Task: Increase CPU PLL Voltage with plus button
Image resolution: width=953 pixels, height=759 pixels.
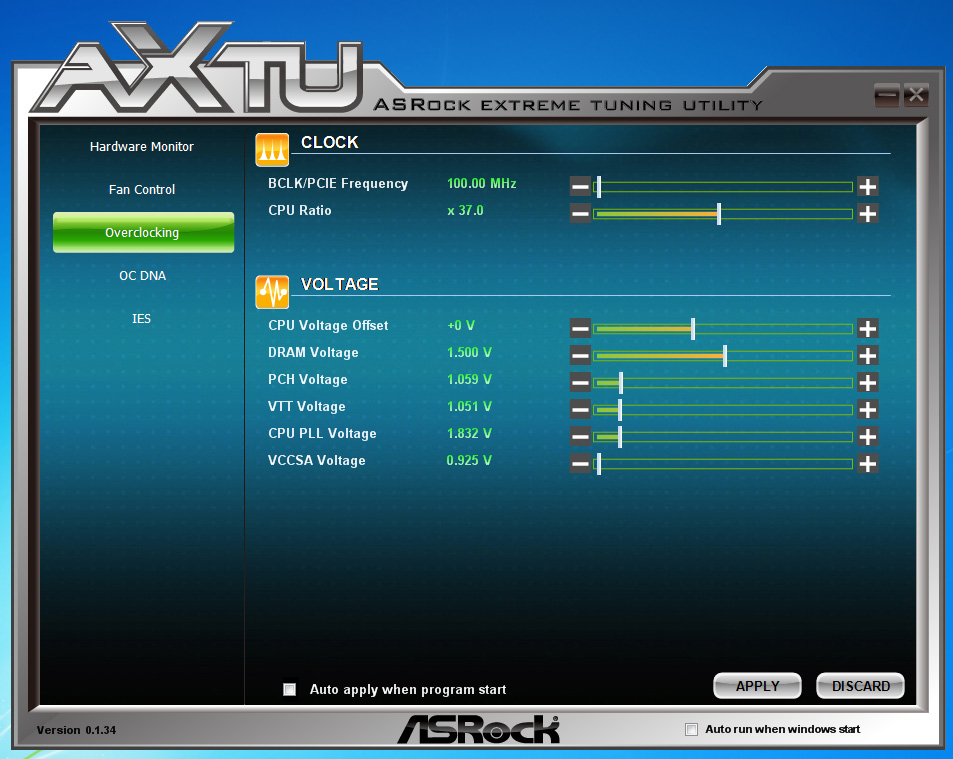Action: 867,436
